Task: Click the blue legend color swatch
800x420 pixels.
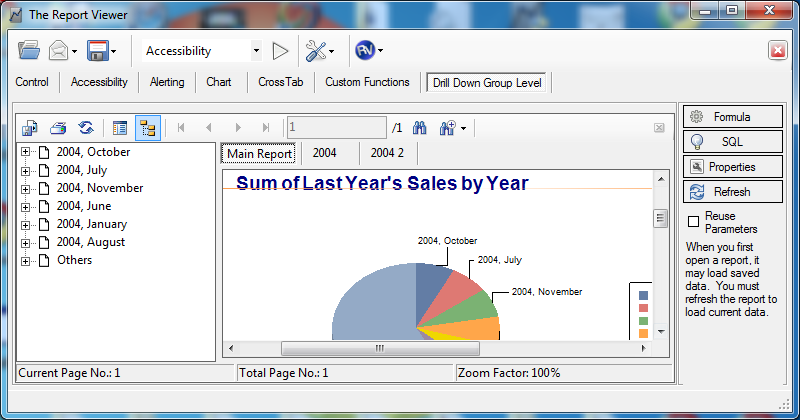Action: pos(643,295)
